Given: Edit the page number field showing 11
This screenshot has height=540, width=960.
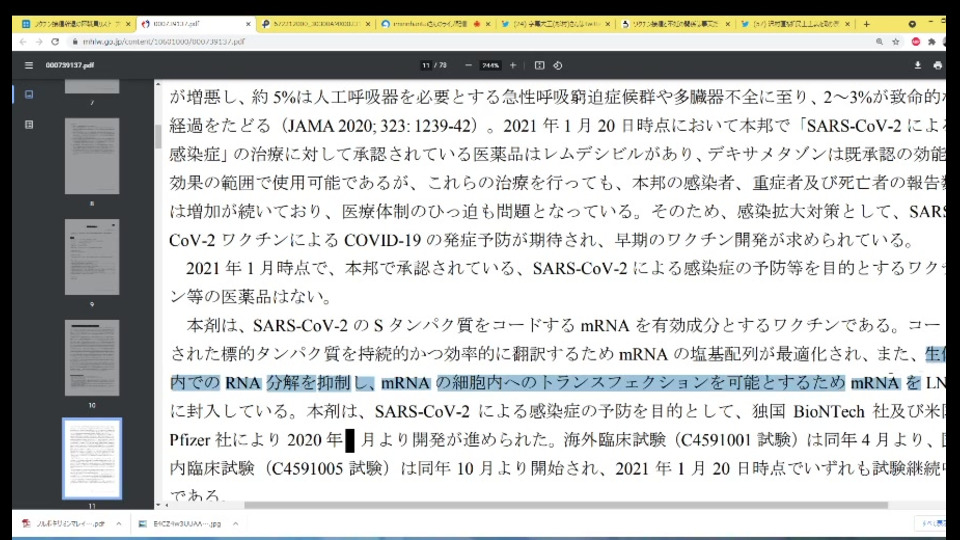Looking at the screenshot, I should [x=426, y=65].
